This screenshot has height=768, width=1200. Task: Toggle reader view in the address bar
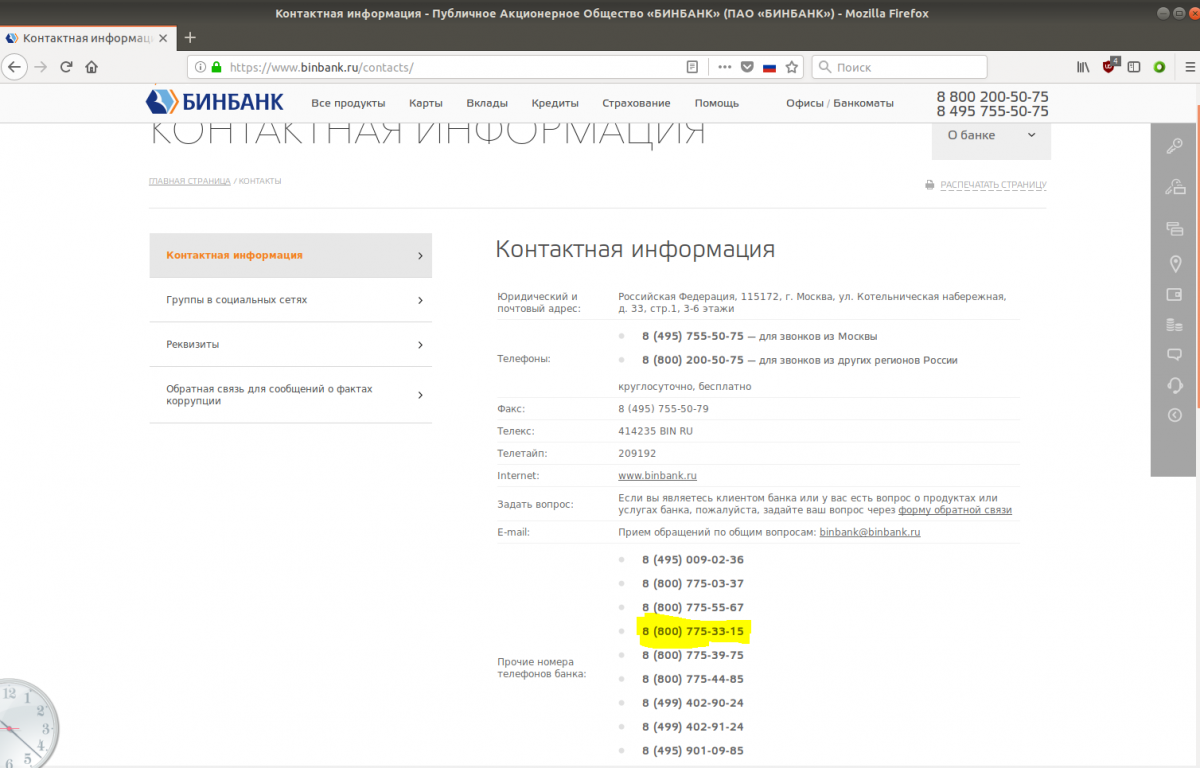(691, 67)
